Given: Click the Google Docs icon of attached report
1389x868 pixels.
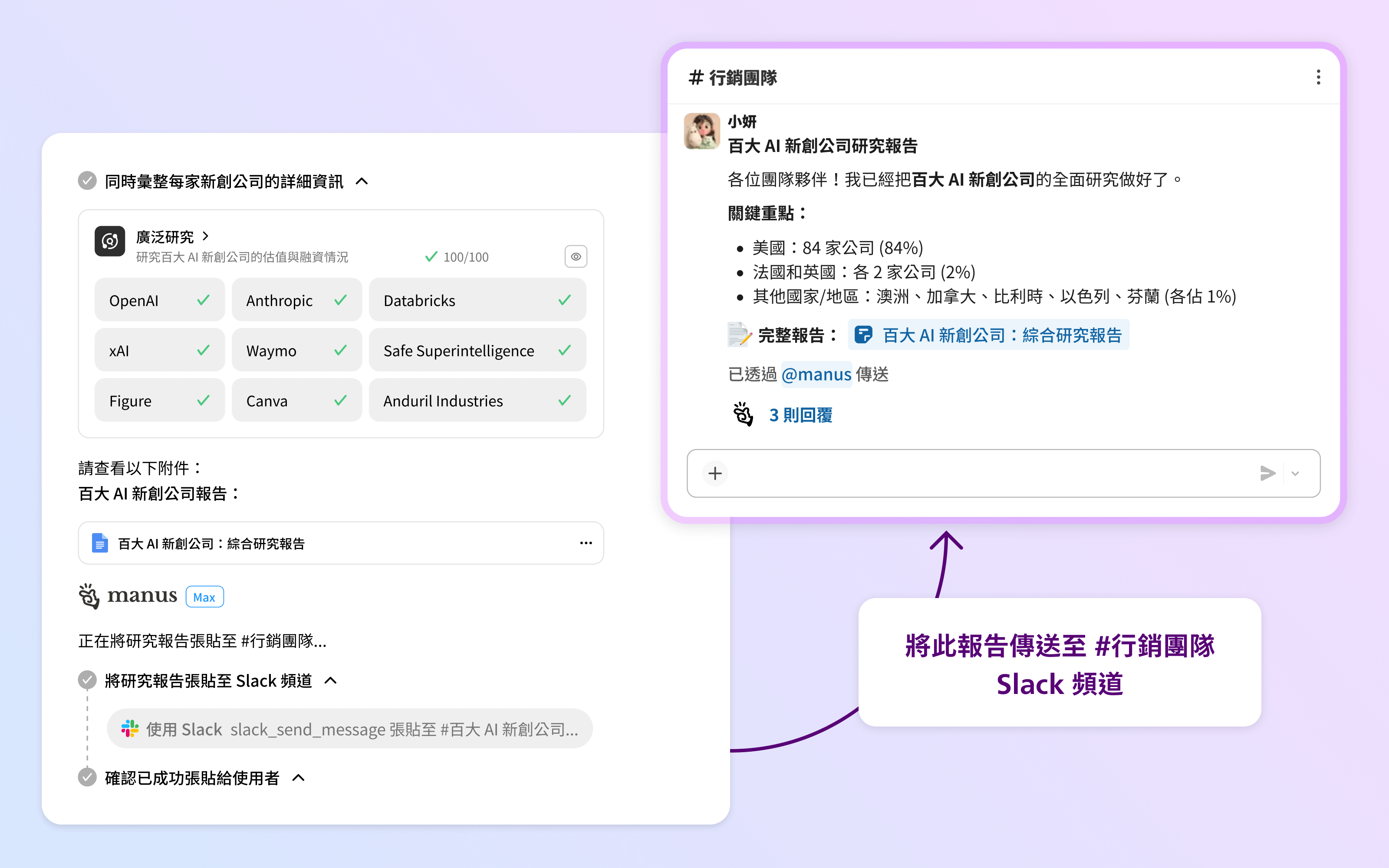Looking at the screenshot, I should coord(100,543).
